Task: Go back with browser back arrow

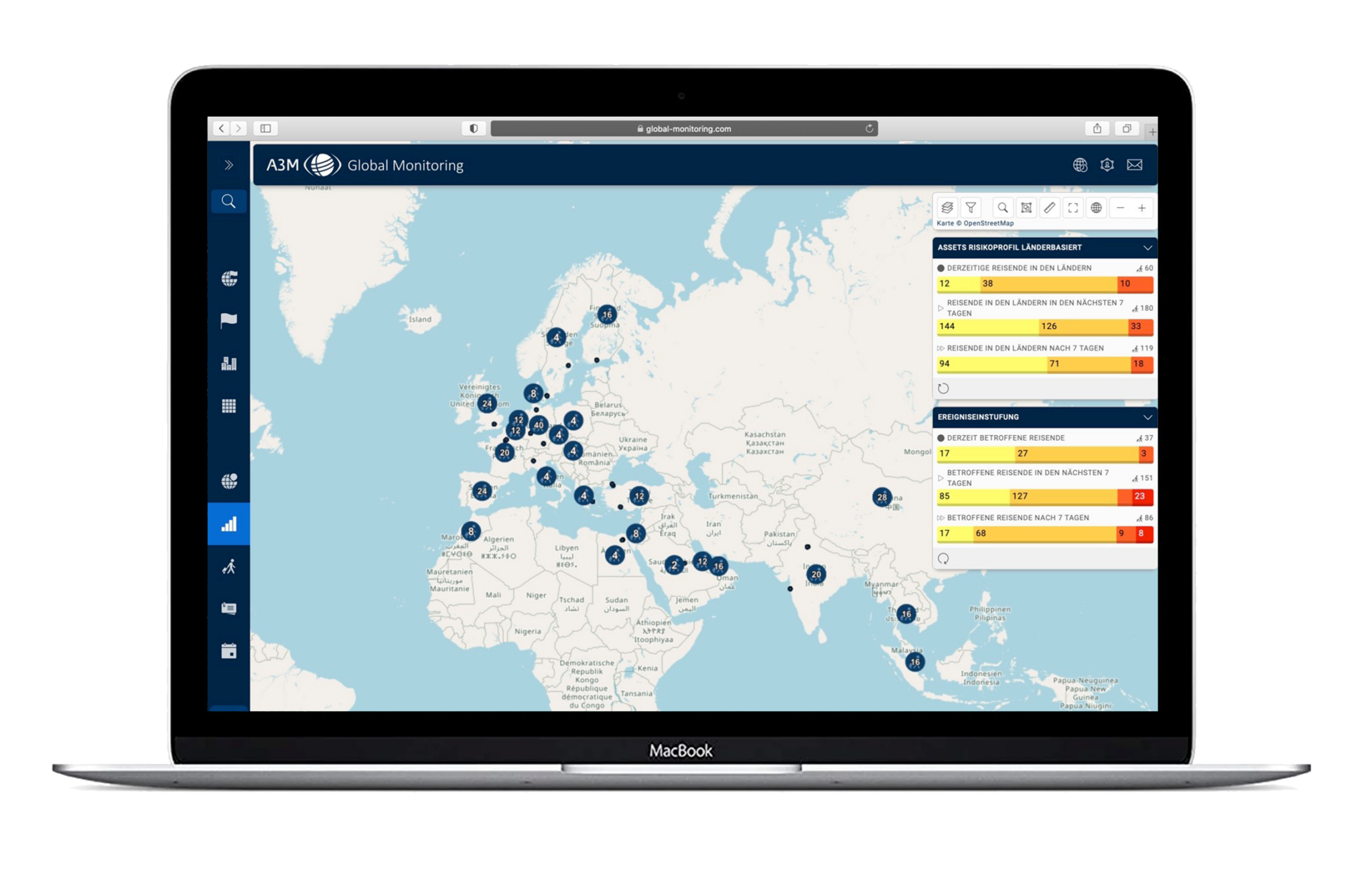Action: (222, 128)
